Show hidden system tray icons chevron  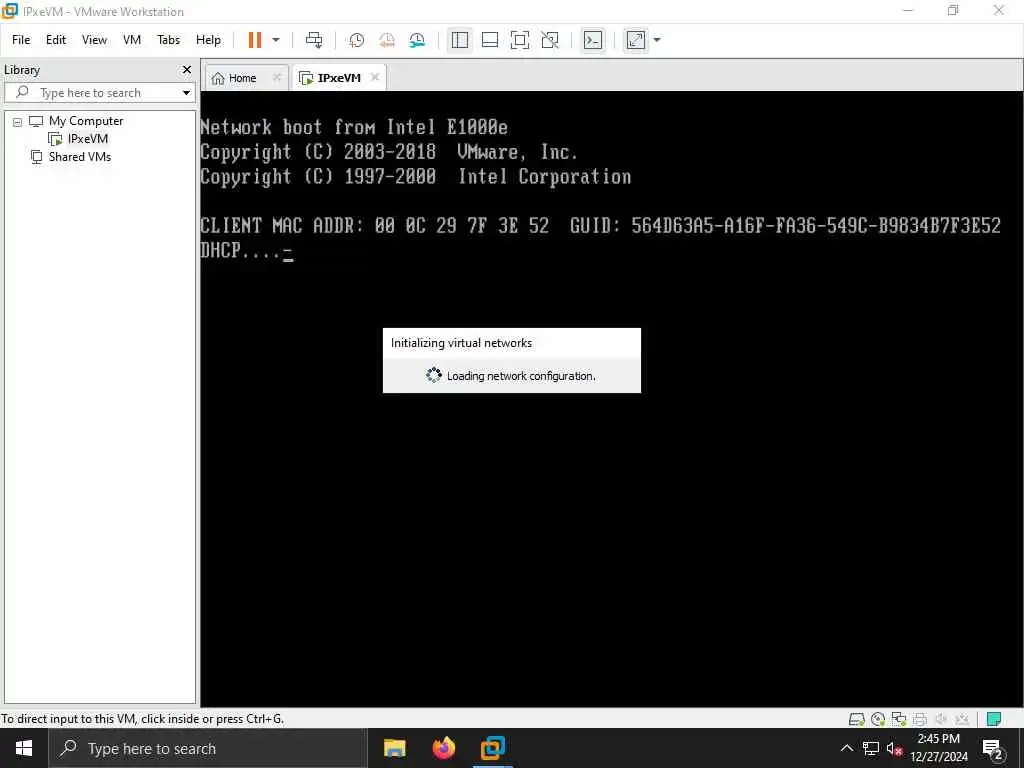(x=846, y=748)
